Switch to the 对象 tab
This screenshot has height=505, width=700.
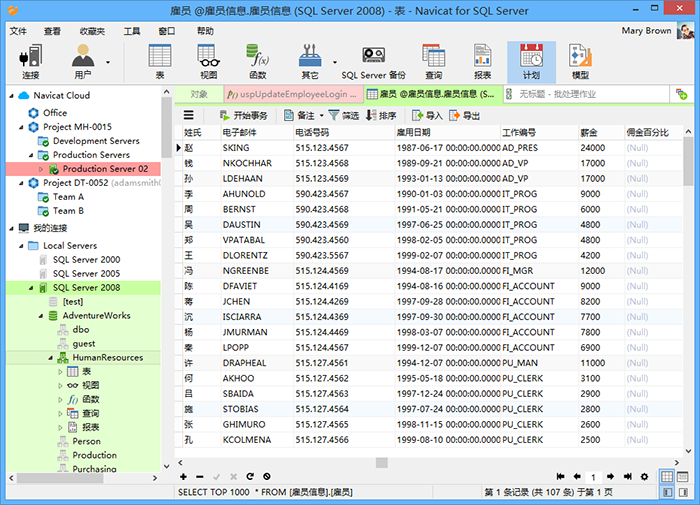coord(199,94)
